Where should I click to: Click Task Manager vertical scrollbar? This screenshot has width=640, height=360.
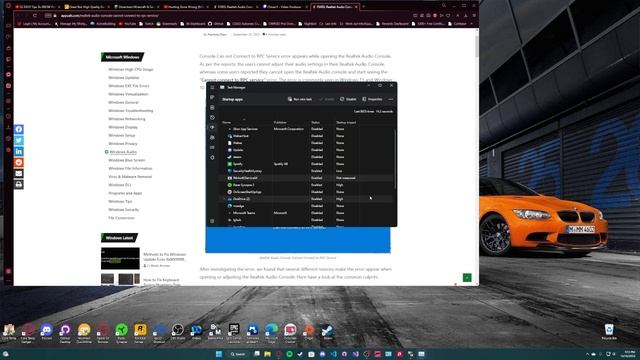click(395, 159)
